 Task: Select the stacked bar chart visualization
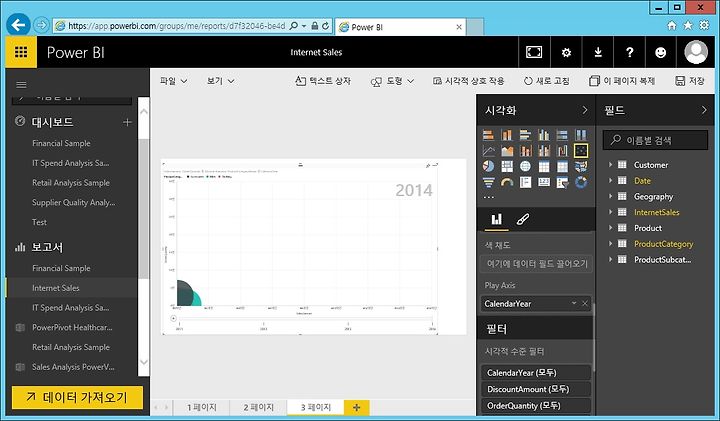coord(489,135)
